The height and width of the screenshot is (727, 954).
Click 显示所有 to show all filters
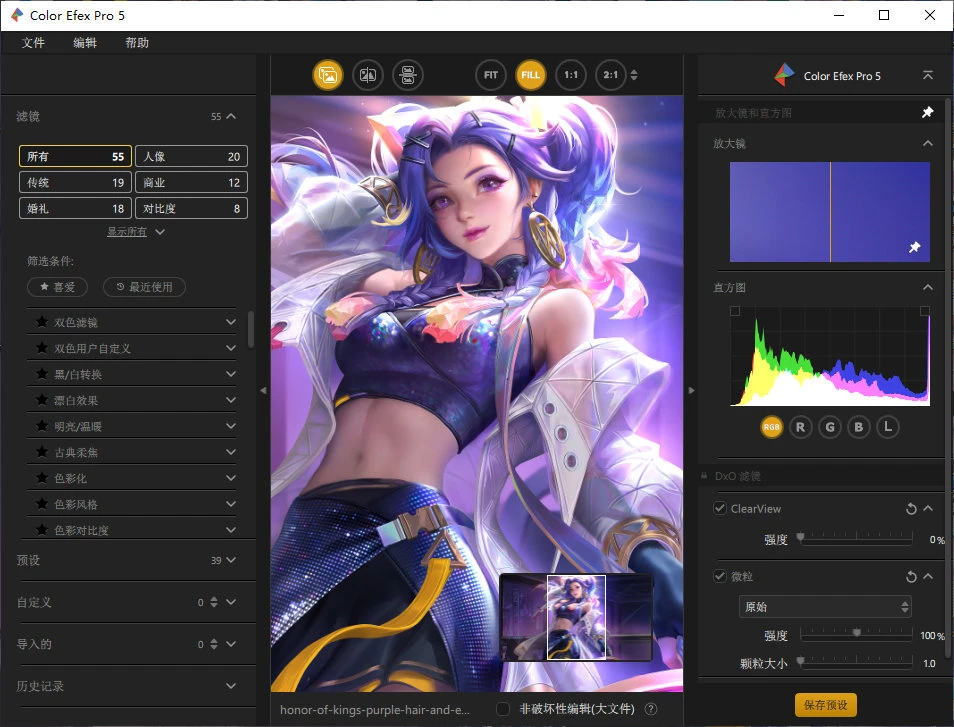129,231
